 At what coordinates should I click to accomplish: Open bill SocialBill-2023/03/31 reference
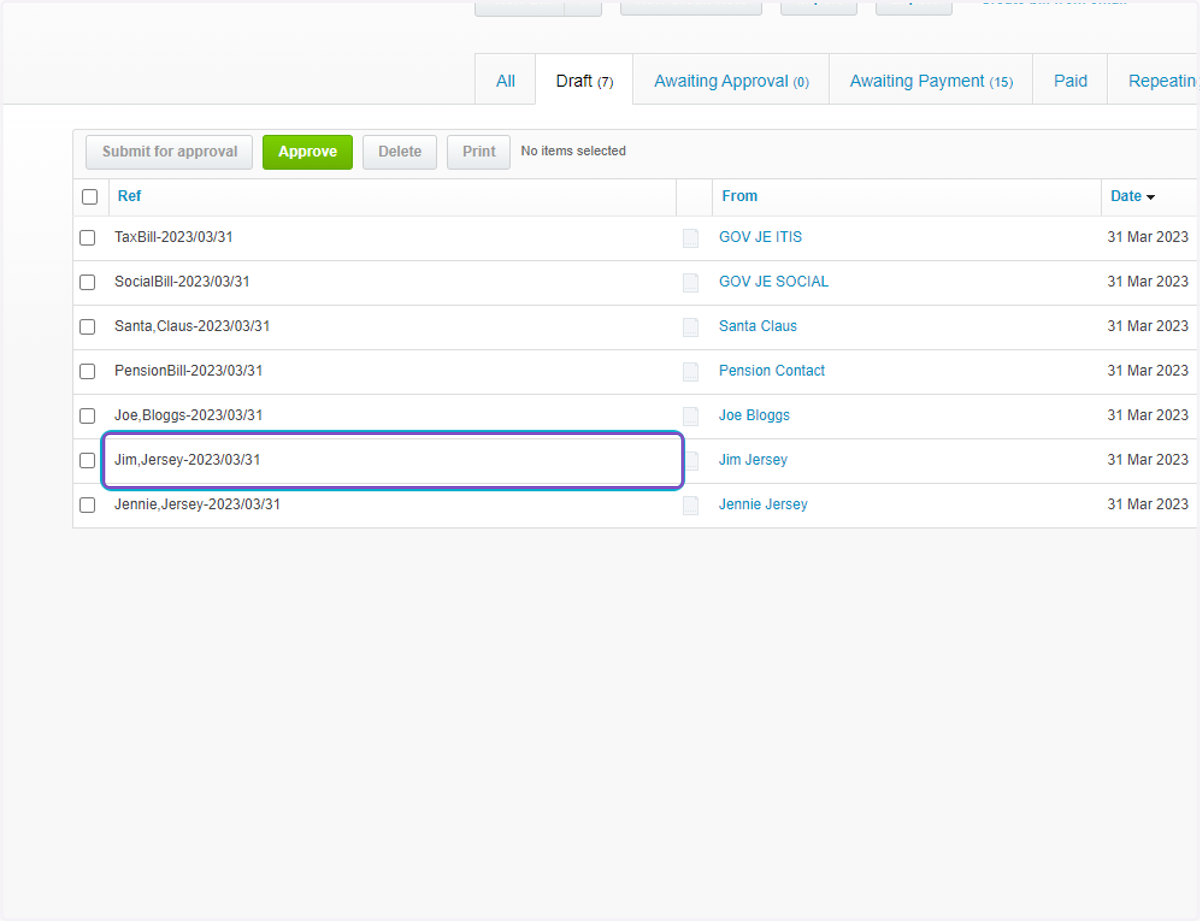(182, 282)
